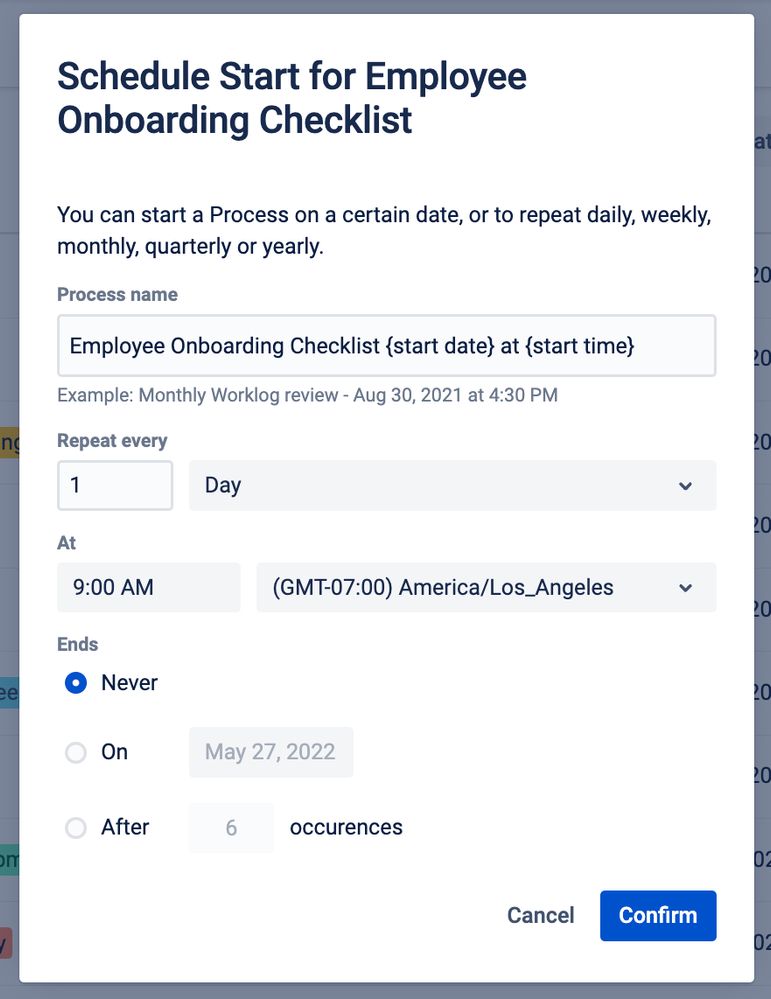Click the occurences label text
Image resolution: width=771 pixels, height=999 pixels.
pos(346,828)
